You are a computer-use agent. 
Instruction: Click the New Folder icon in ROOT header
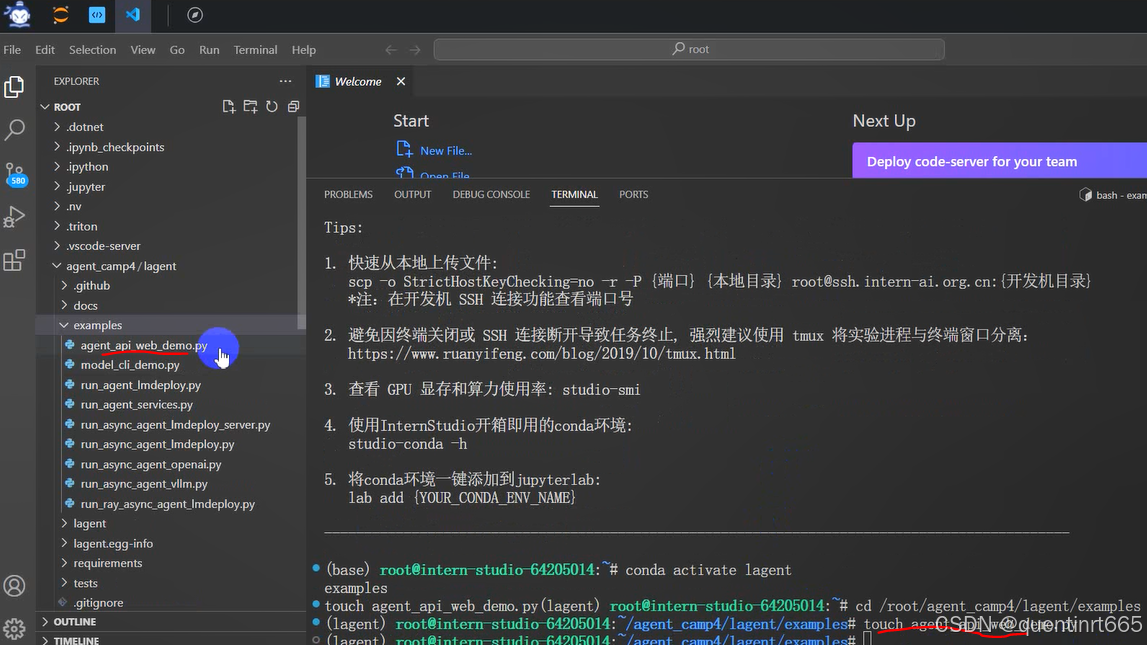click(250, 107)
